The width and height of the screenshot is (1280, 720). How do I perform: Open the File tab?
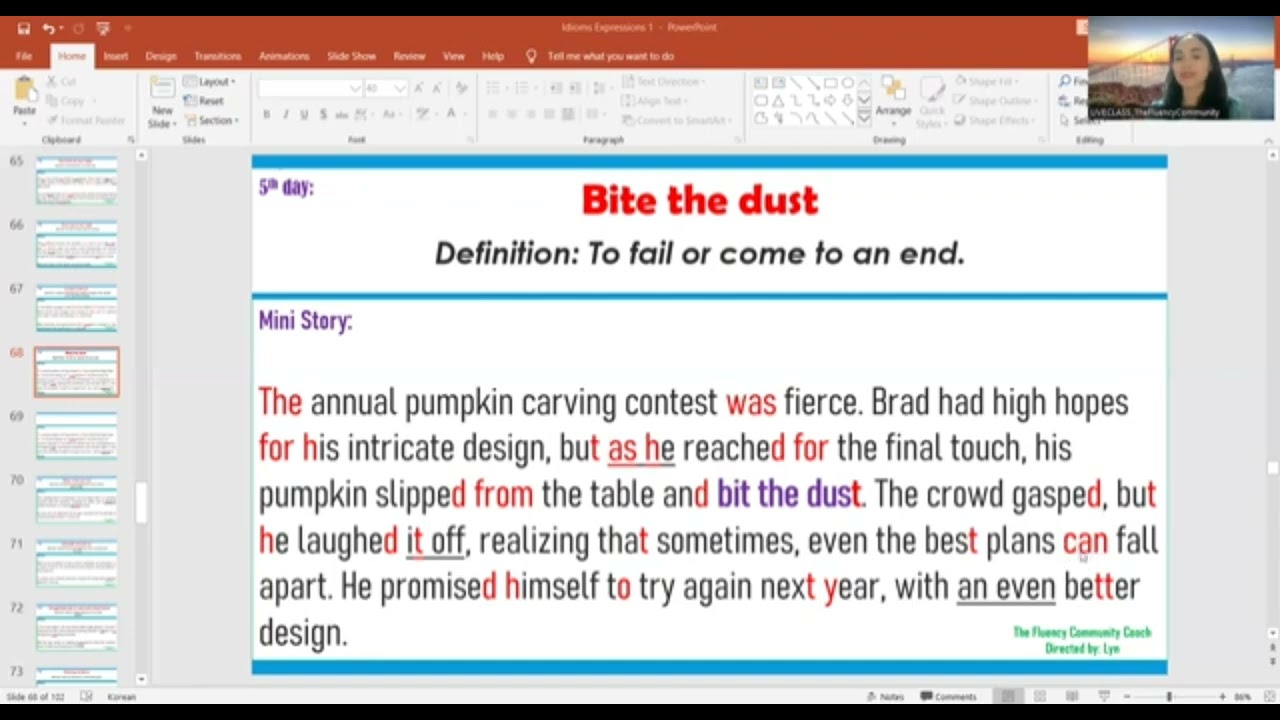24,57
